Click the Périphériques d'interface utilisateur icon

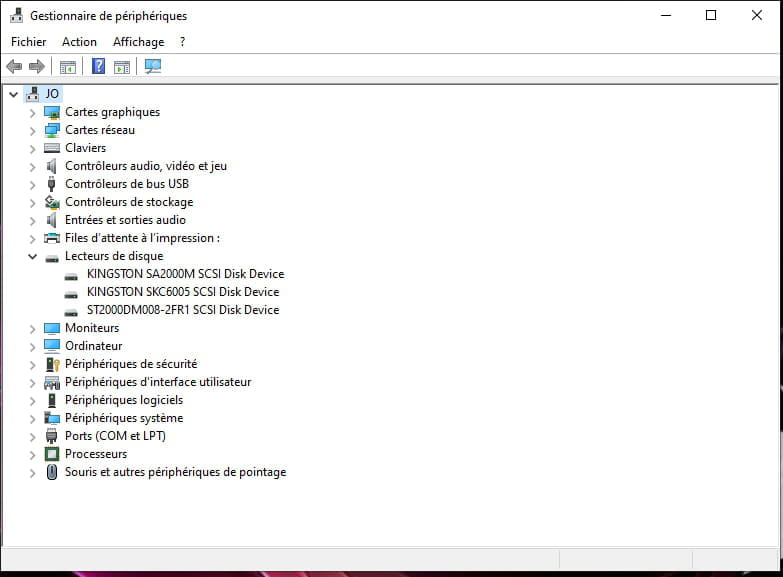[x=52, y=383]
